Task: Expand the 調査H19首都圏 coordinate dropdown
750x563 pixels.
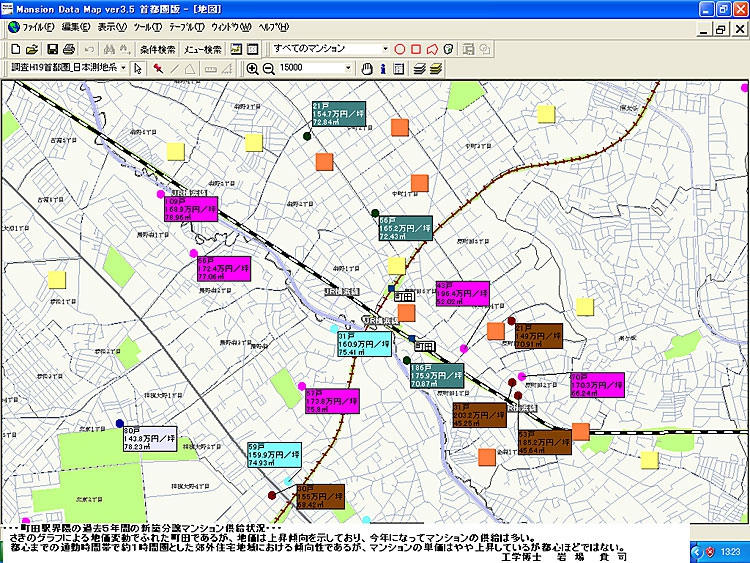Action: tap(122, 68)
